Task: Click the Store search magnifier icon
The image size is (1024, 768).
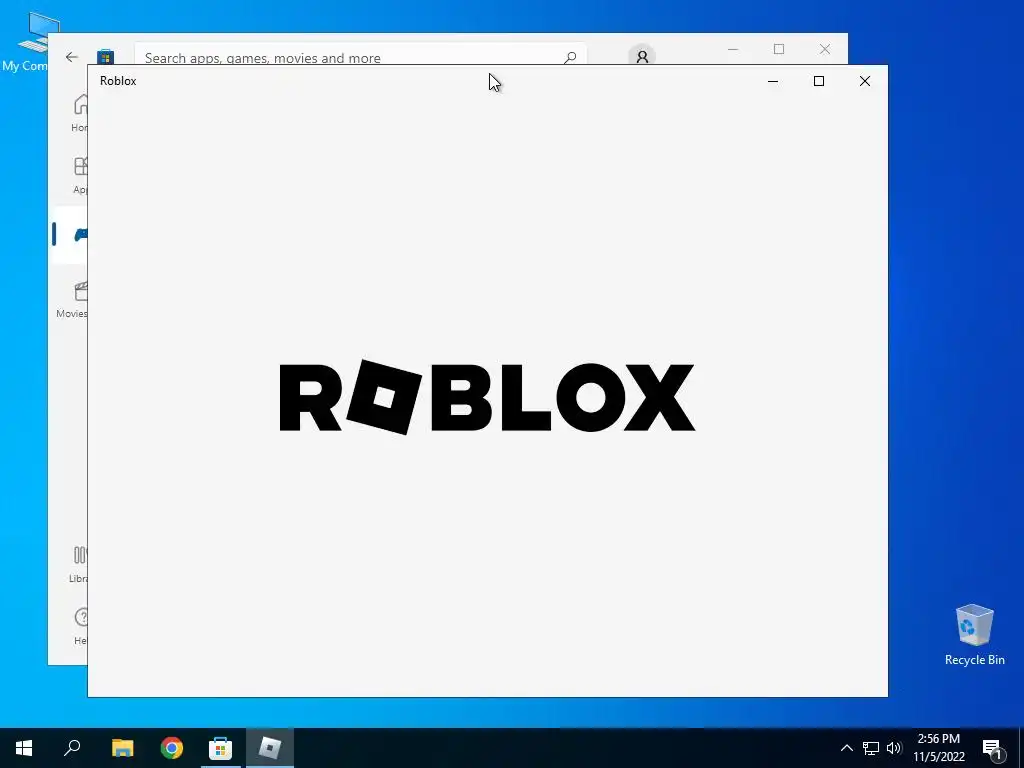Action: [x=570, y=57]
